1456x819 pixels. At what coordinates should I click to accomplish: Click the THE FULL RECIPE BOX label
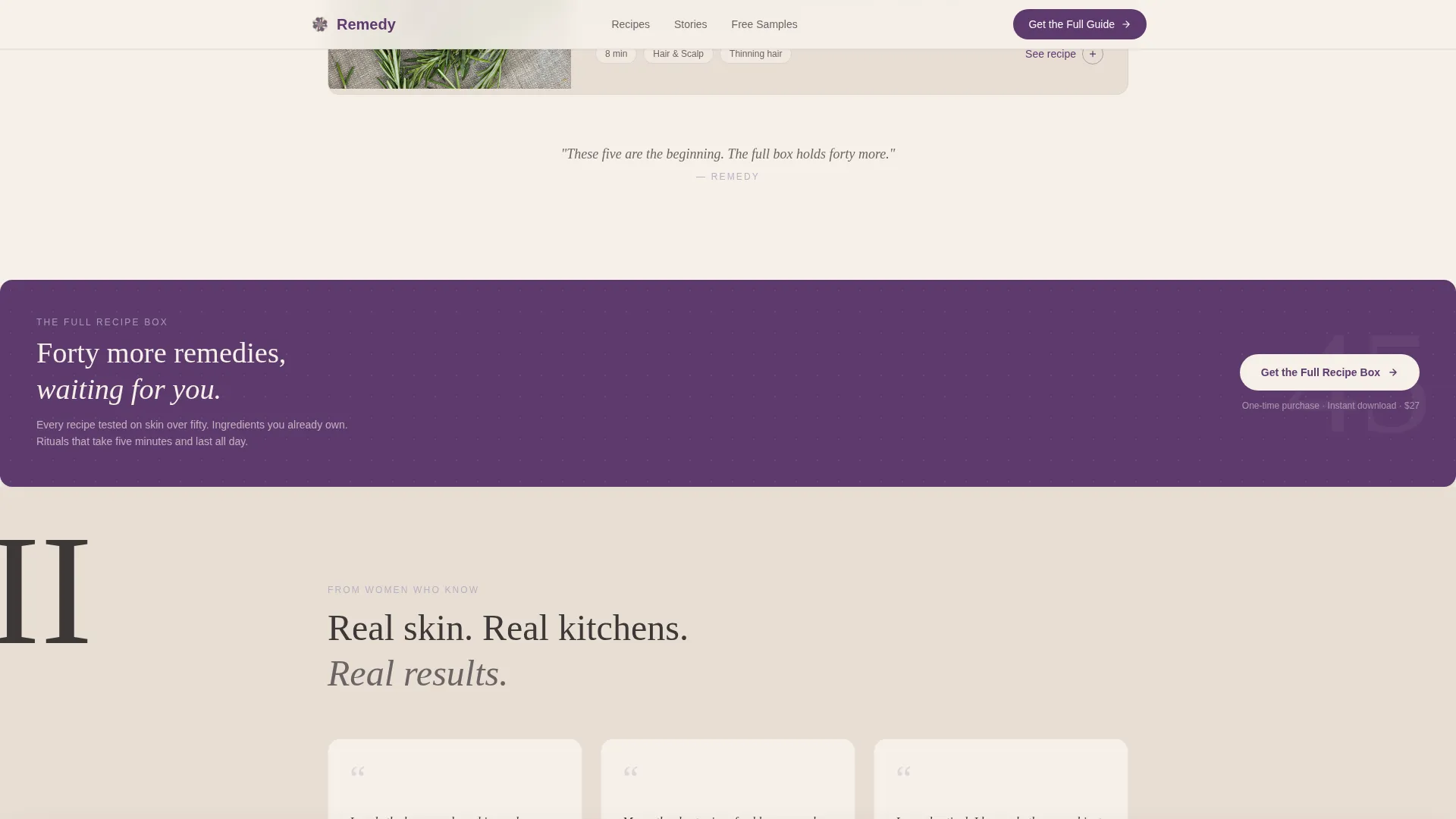[102, 322]
